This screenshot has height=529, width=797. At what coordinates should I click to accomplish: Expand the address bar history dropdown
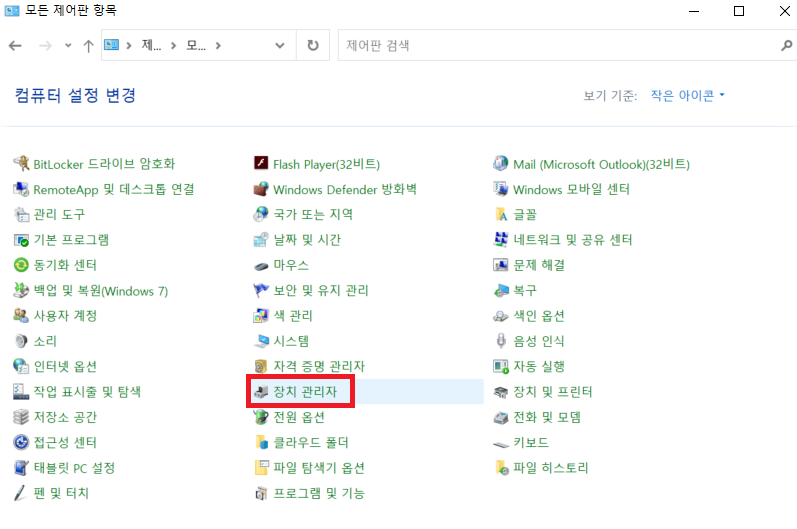coord(280,45)
